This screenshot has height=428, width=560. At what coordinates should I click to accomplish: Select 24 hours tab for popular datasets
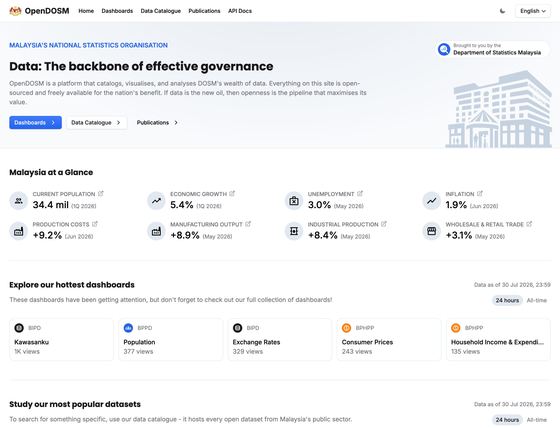(507, 419)
